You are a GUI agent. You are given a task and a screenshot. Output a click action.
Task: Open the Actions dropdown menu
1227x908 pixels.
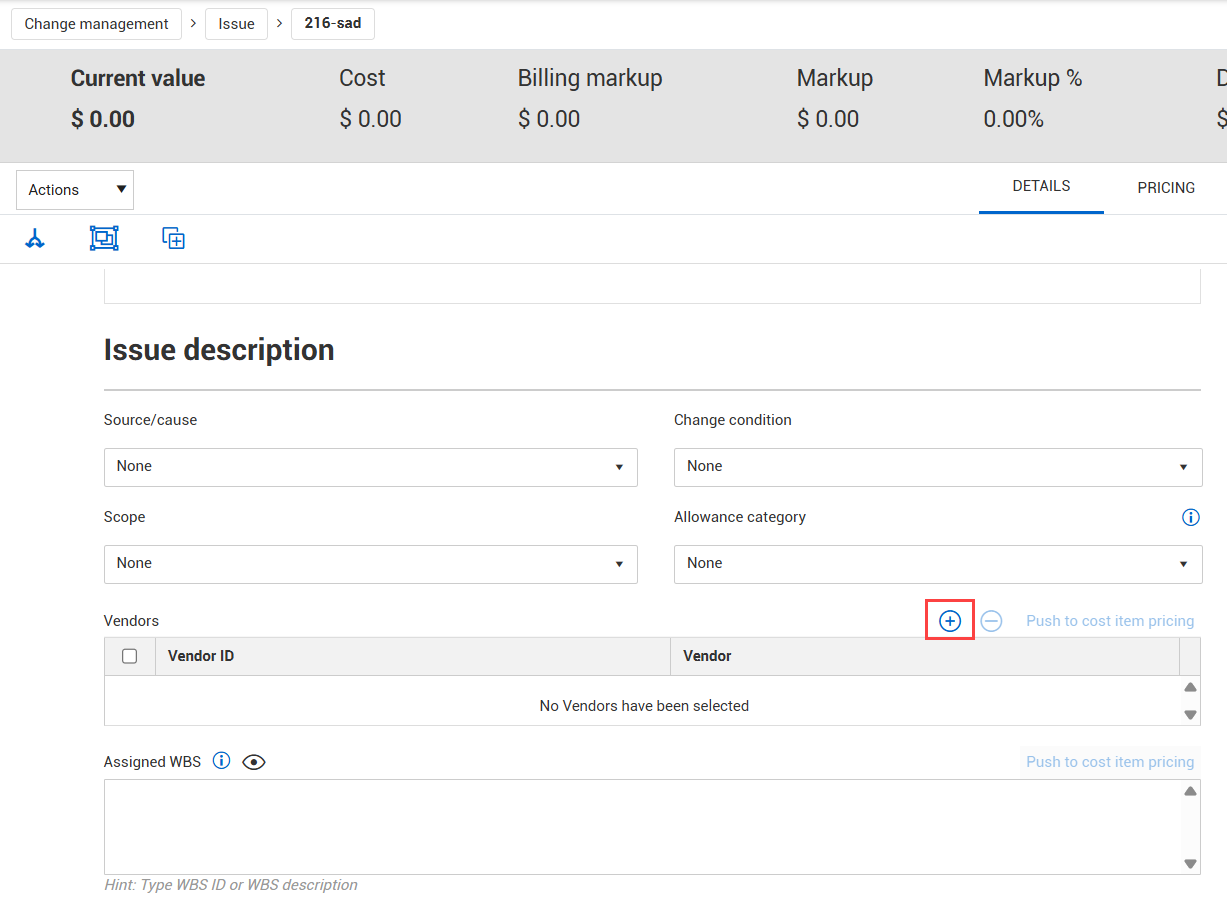click(x=75, y=190)
